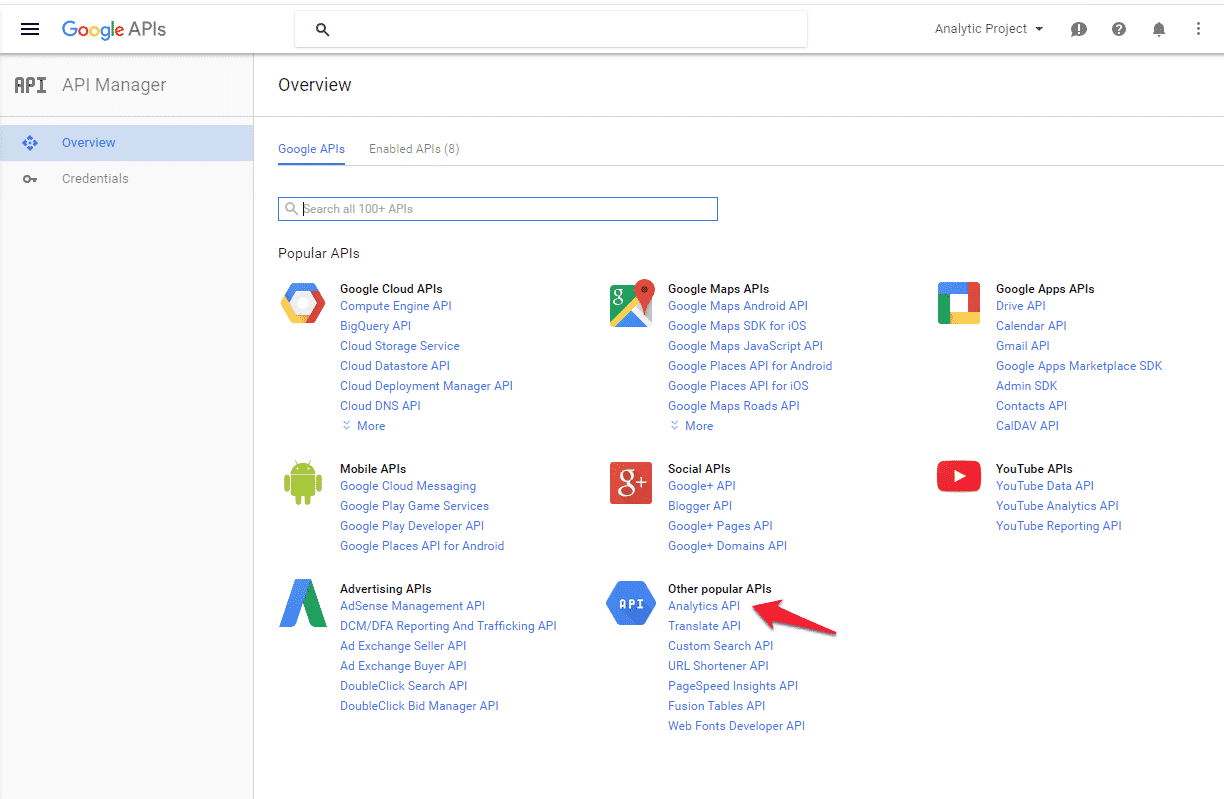Viewport: 1224px width, 799px height.
Task: Open the Analytic Project selector dropdown
Action: (x=989, y=29)
